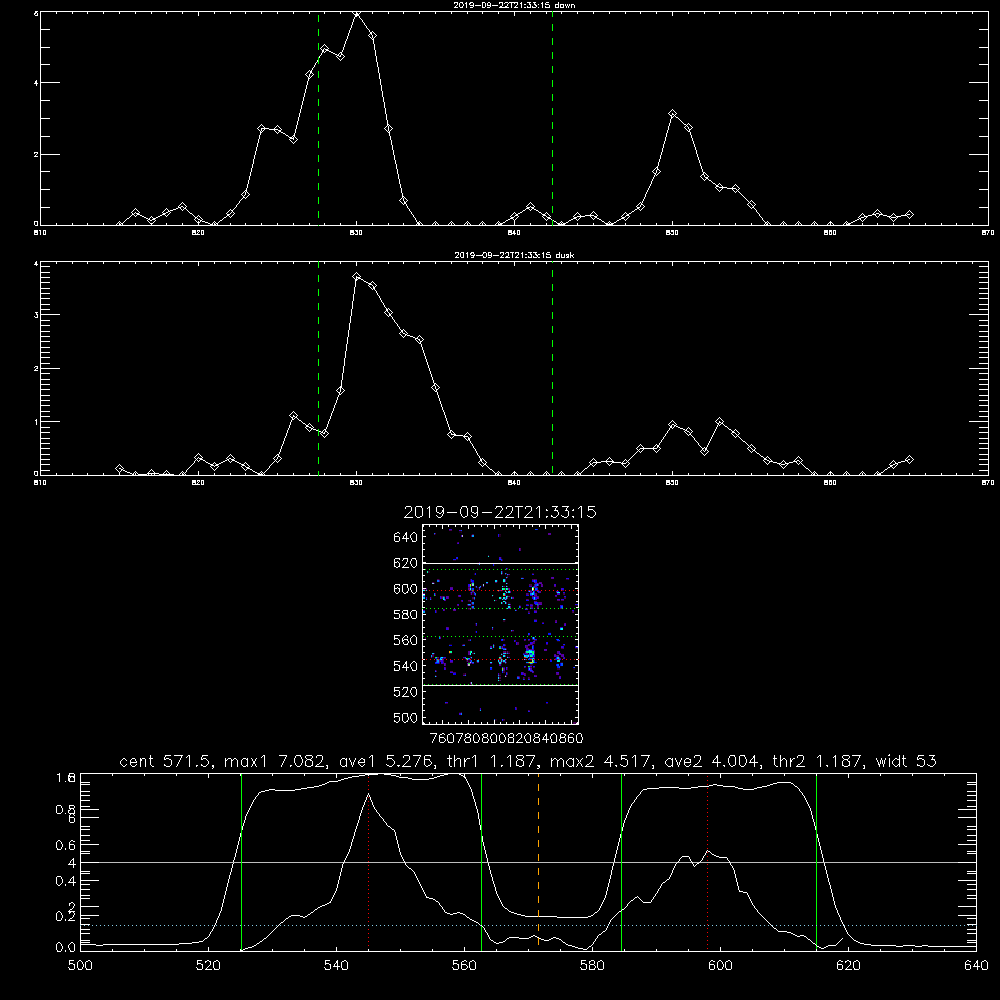
Task: Click the 'max2 4.517' value
Action: [601, 761]
